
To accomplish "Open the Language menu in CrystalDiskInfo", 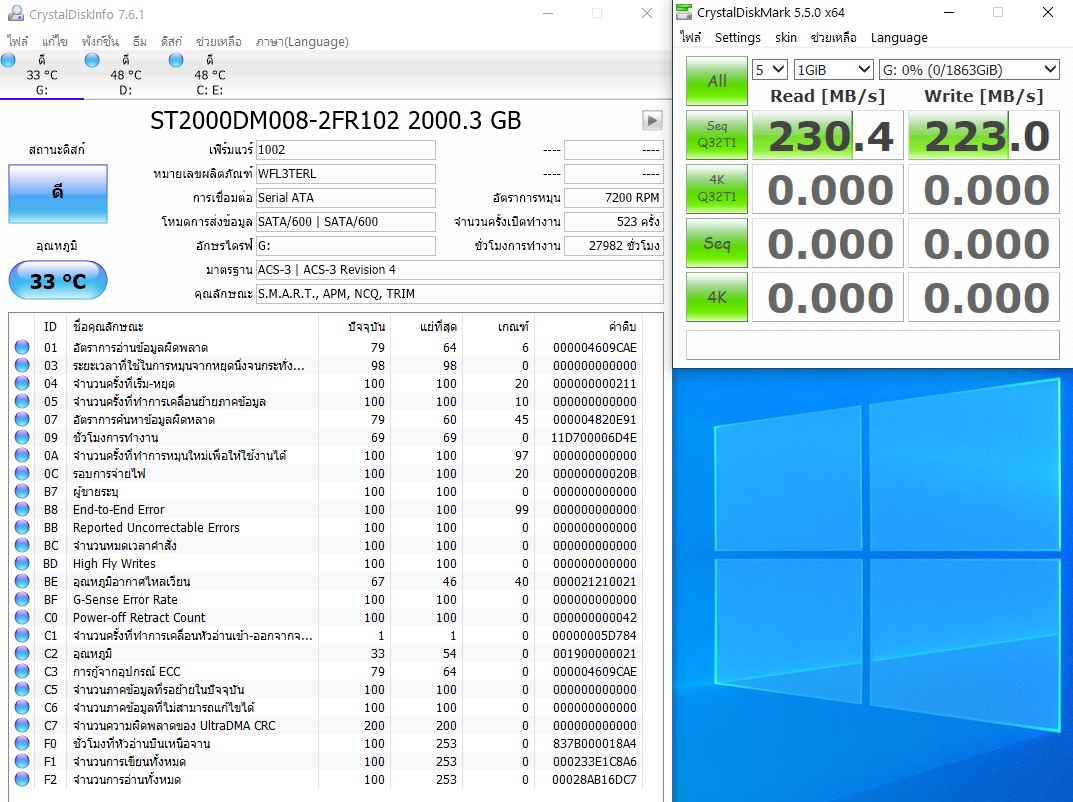I will click(x=302, y=42).
